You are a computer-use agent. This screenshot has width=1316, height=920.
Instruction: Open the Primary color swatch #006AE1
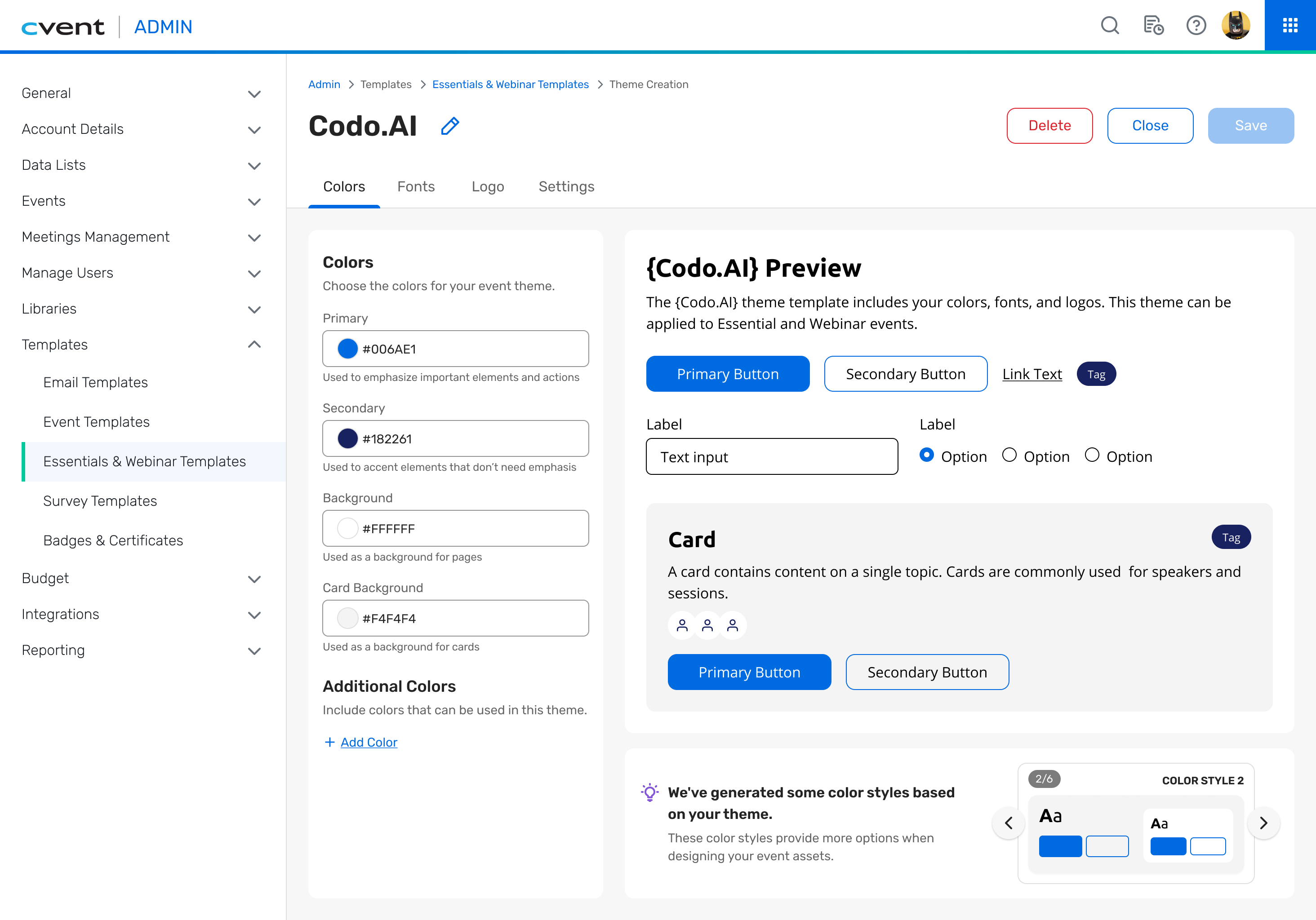(347, 349)
